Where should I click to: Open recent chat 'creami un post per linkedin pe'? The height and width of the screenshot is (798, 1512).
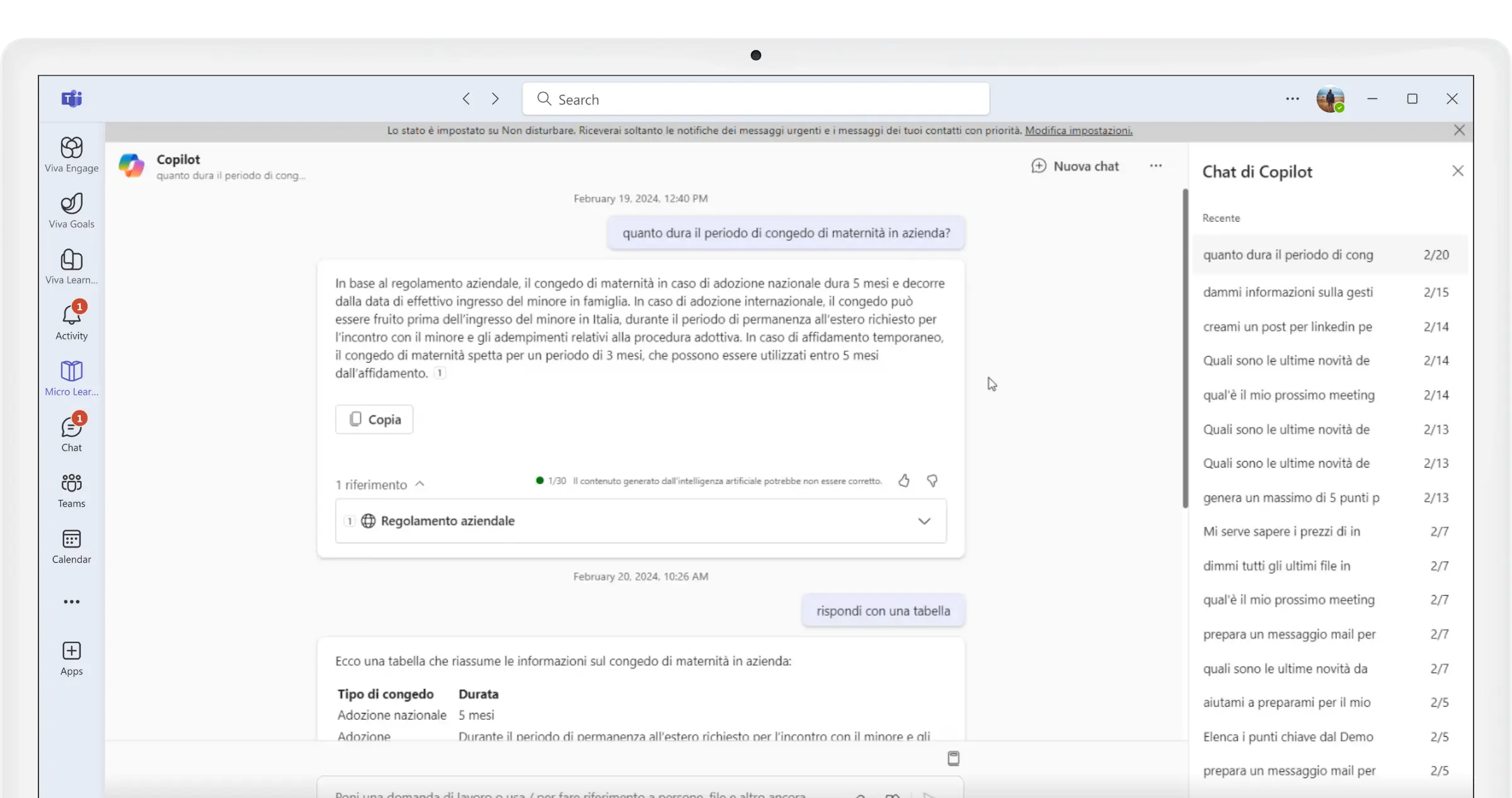coord(1329,327)
